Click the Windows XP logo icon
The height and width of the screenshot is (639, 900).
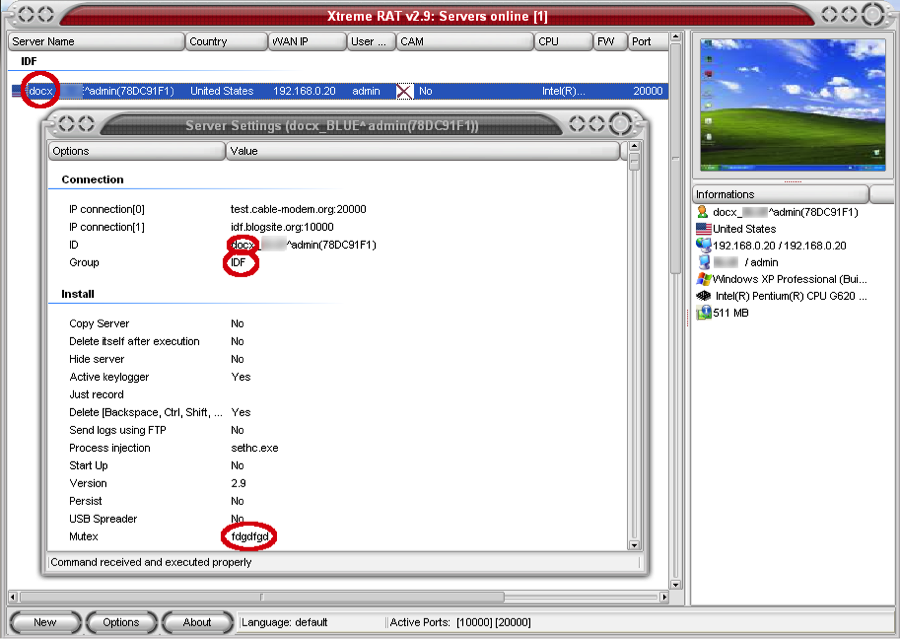703,279
